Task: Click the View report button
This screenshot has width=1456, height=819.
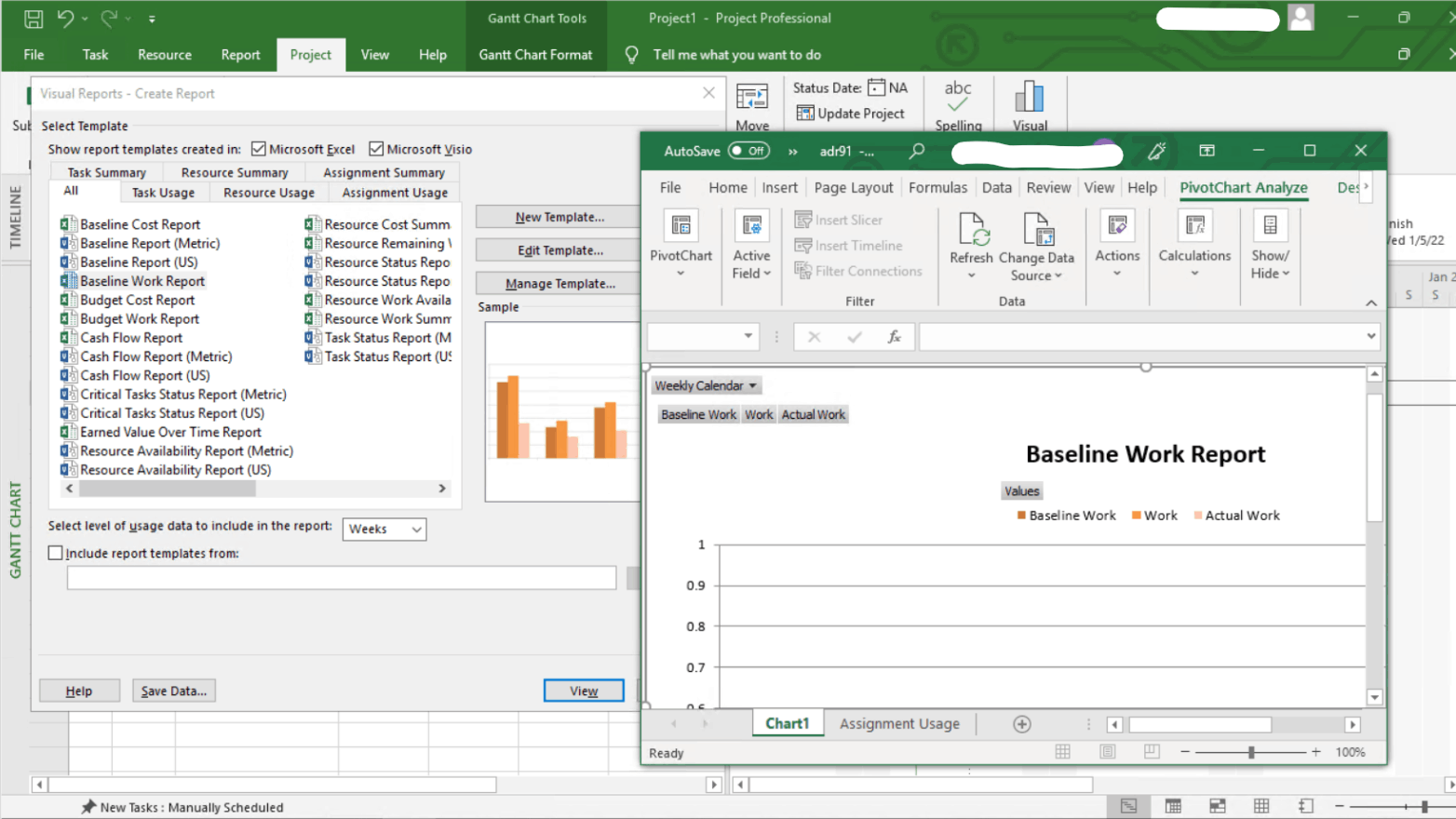Action: pyautogui.click(x=584, y=691)
